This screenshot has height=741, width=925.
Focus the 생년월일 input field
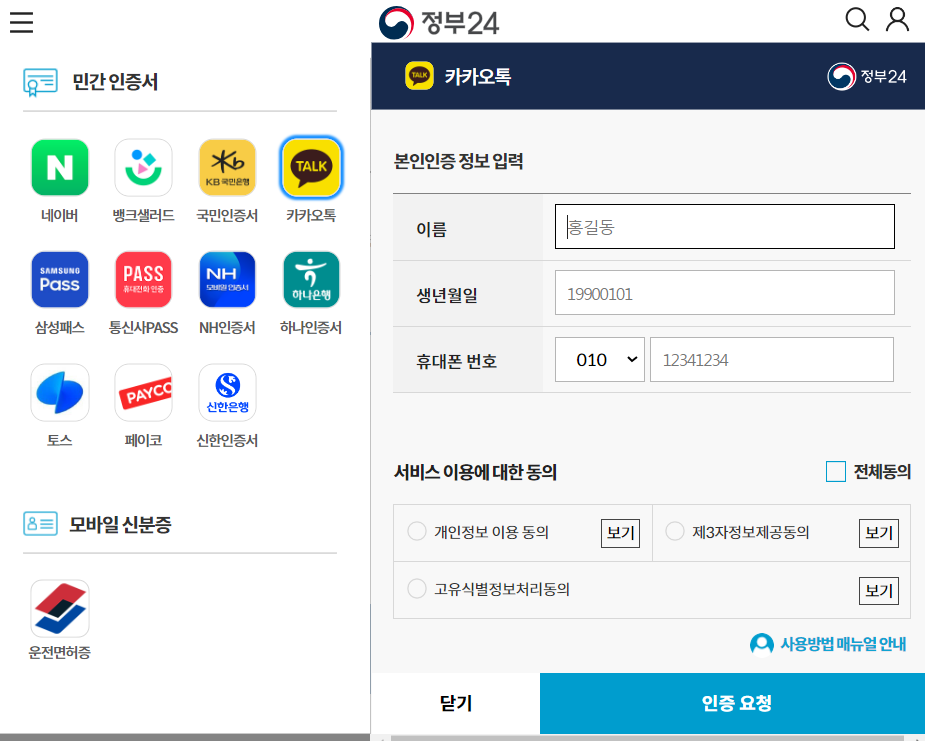point(724,293)
